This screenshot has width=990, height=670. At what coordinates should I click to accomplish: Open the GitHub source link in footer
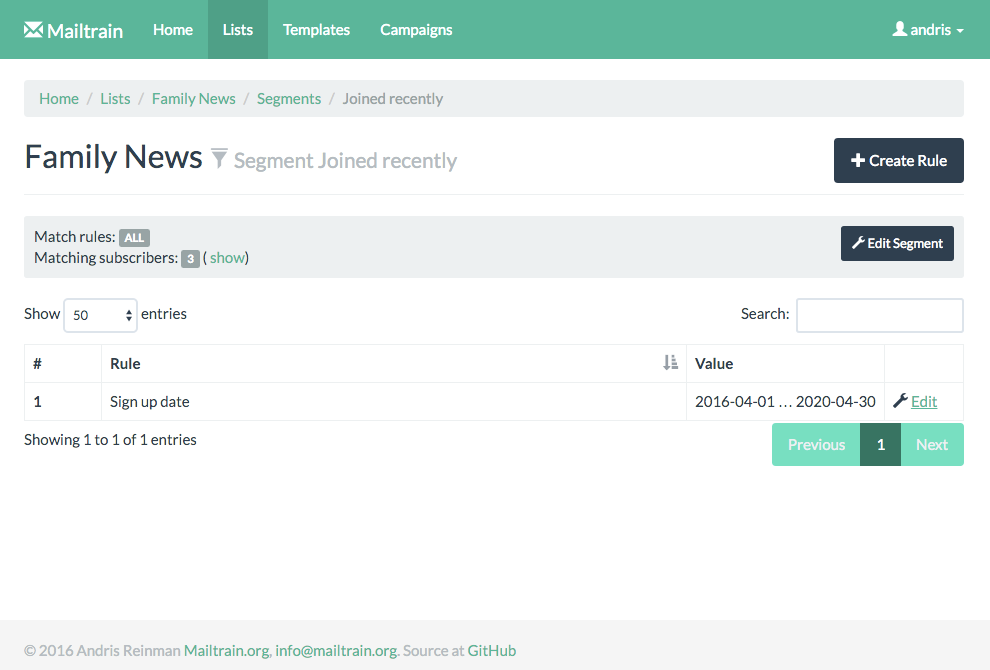[491, 650]
